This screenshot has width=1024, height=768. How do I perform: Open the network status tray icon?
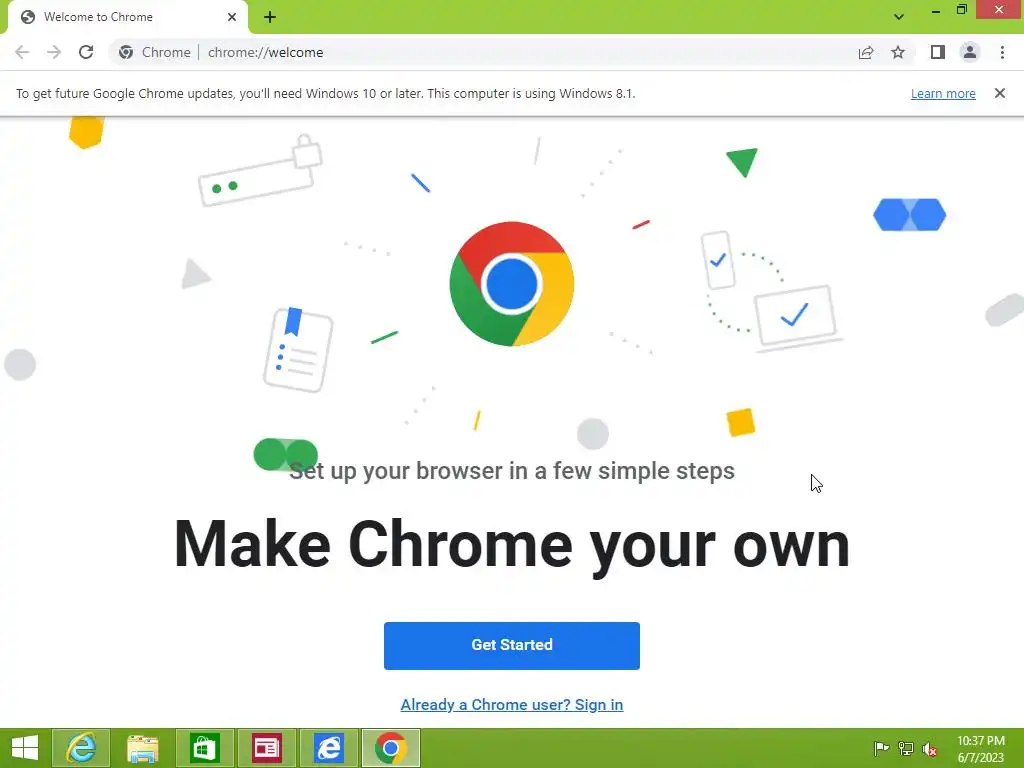[x=906, y=748]
